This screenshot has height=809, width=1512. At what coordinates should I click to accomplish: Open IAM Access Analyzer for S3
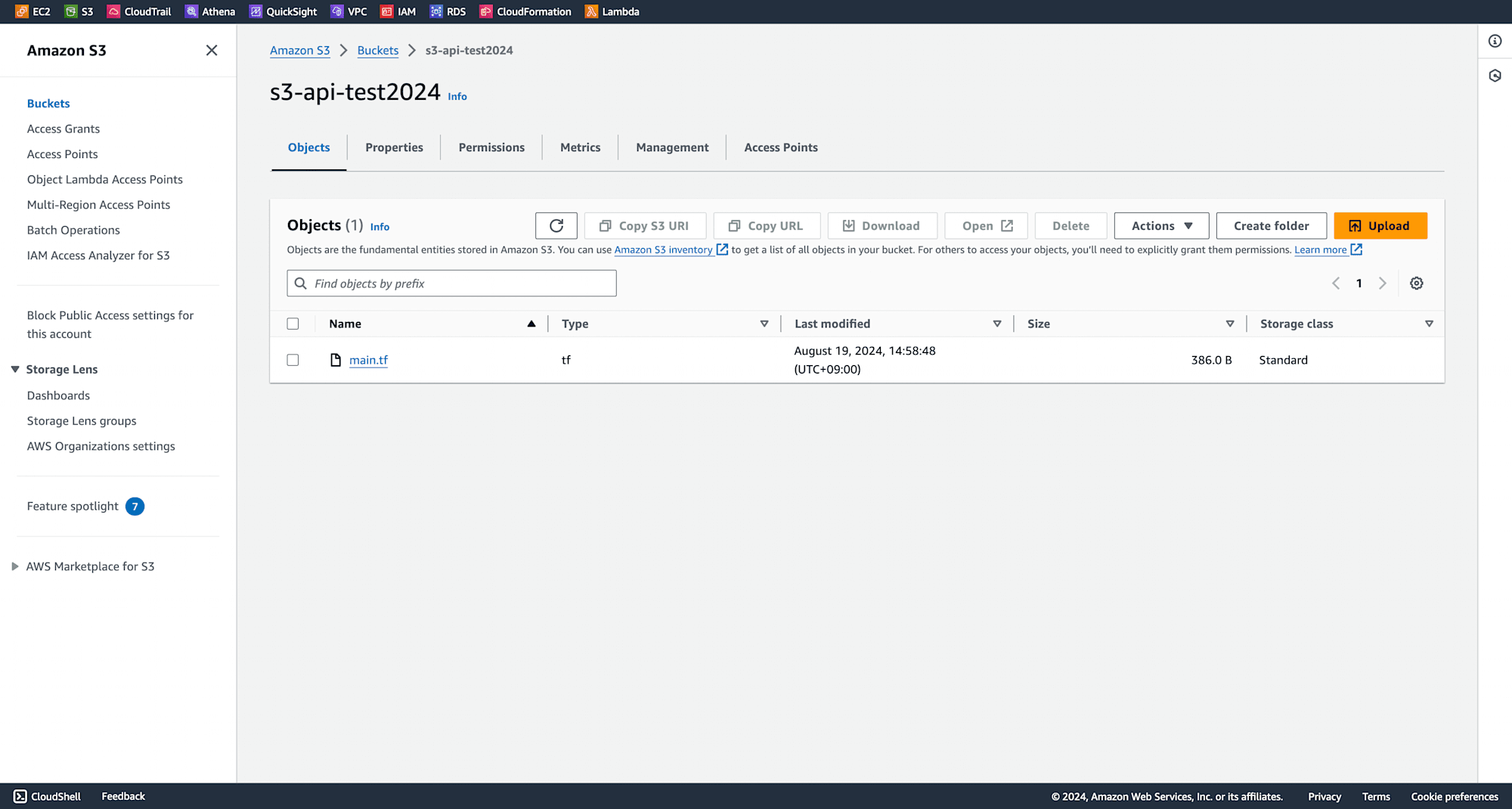(x=98, y=256)
